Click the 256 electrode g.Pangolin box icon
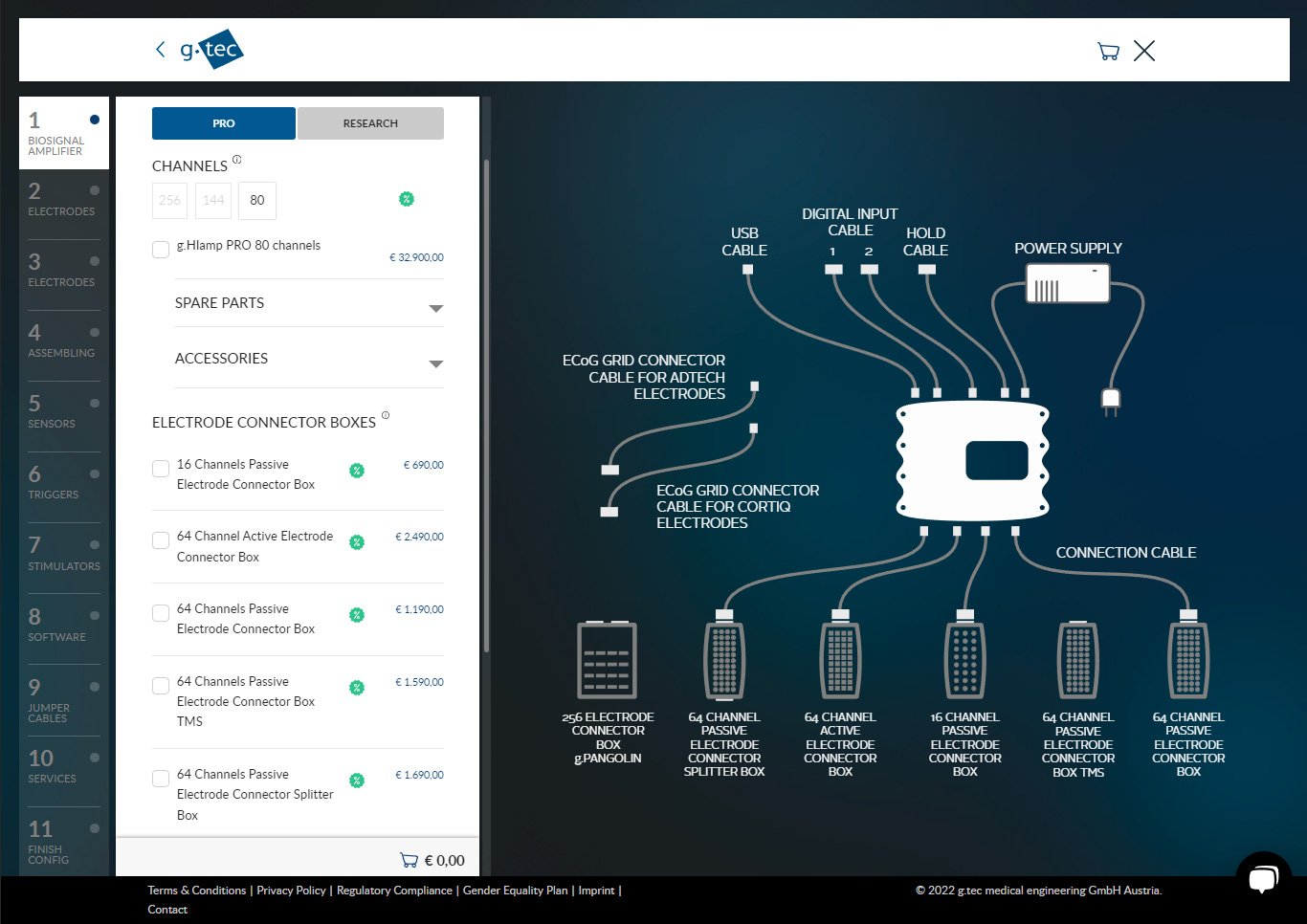This screenshot has height=924, width=1307. coord(607,660)
